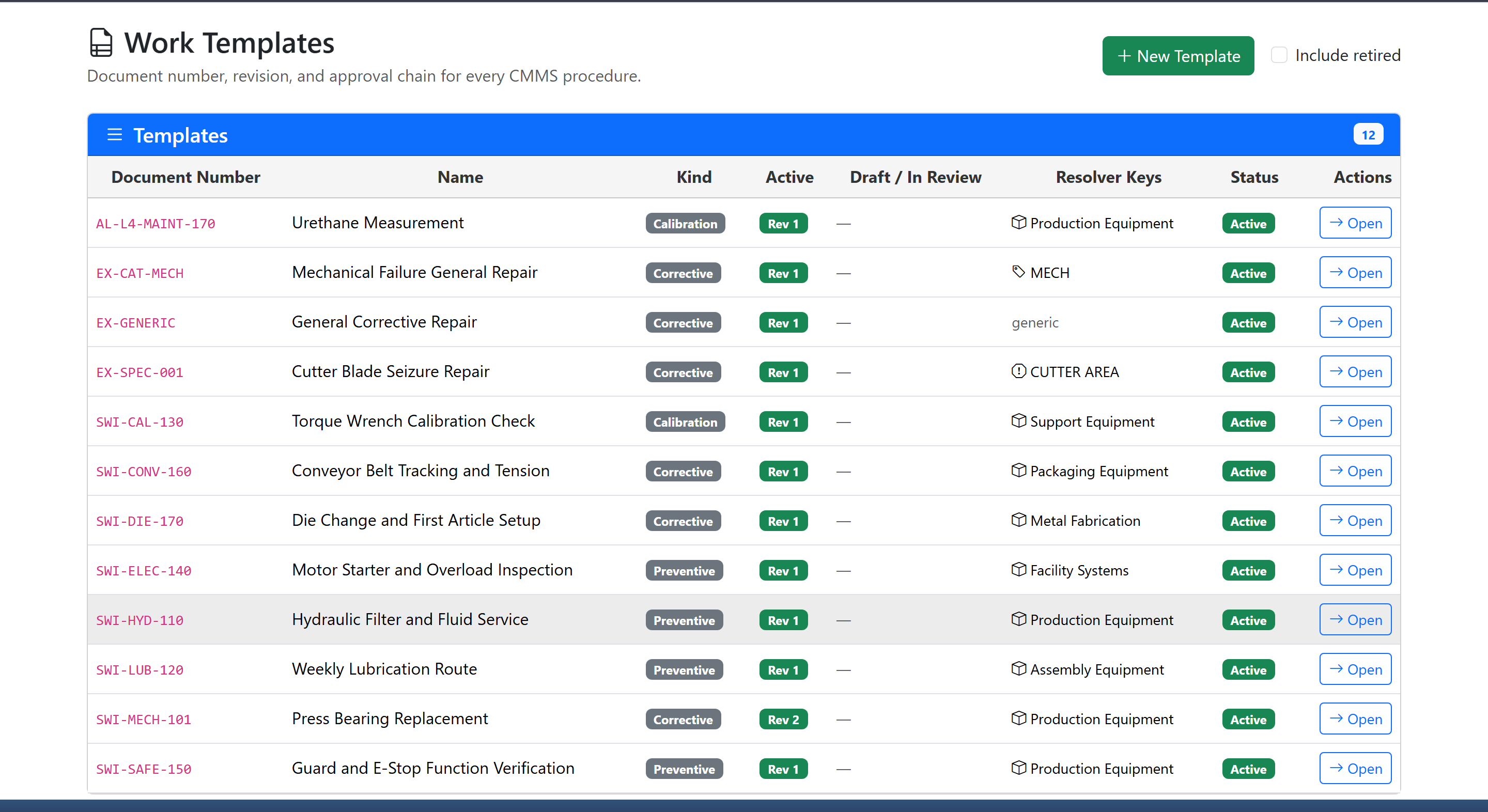This screenshot has width=1488, height=812.
Task: Click the box icon in SWI-SAFE-150 row
Action: click(x=1018, y=768)
